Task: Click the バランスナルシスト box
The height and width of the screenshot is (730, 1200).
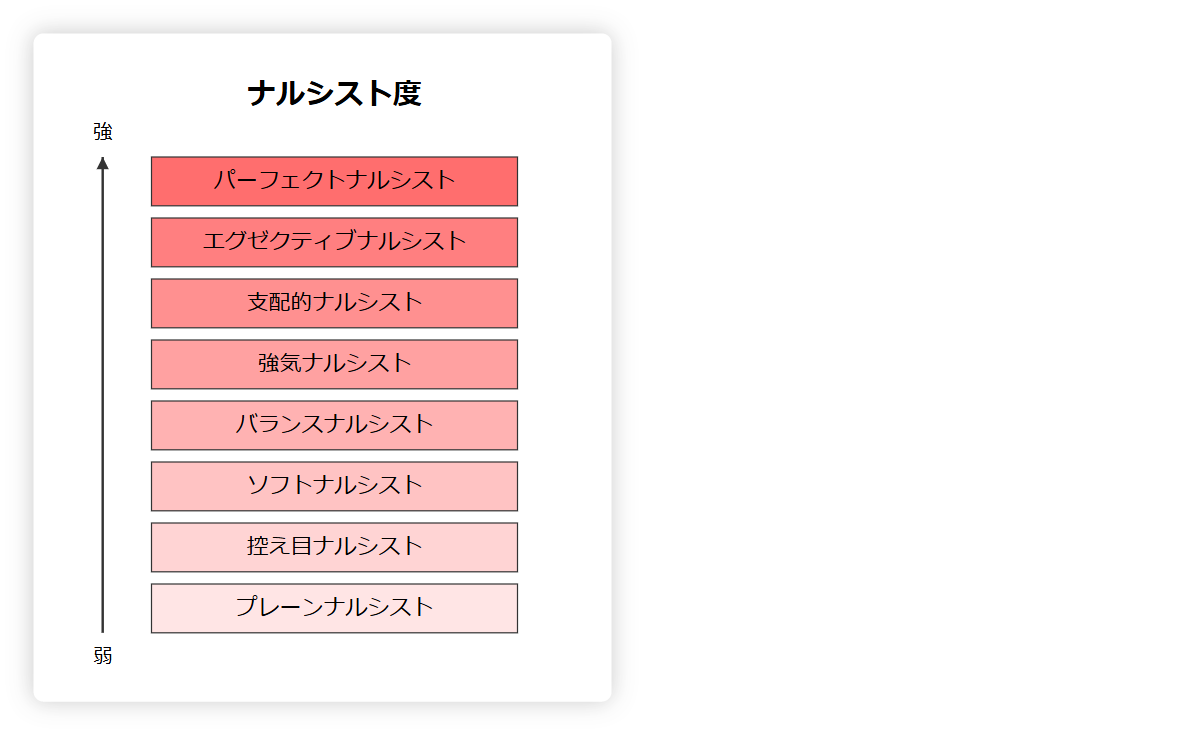Action: tap(334, 425)
